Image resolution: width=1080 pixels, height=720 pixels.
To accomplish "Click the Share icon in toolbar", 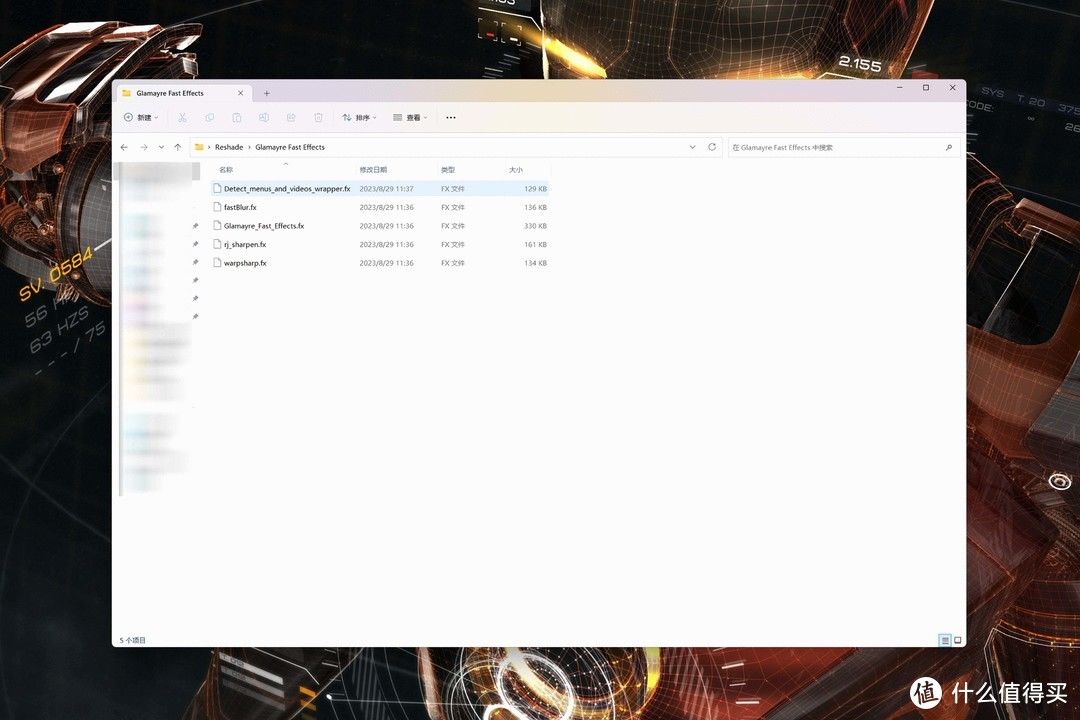I will [291, 118].
